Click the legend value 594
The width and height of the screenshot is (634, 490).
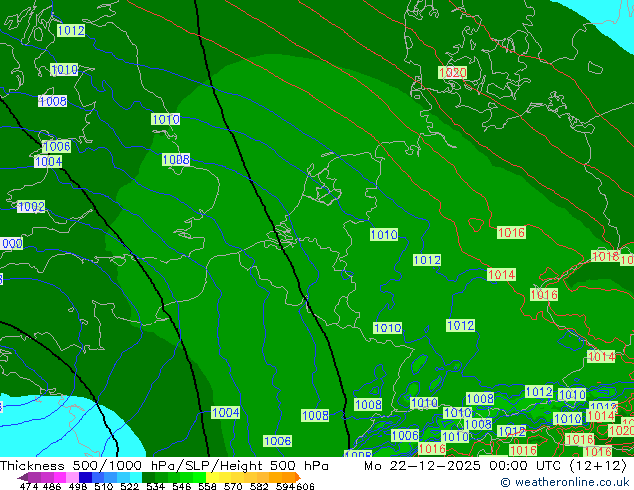tap(285, 486)
